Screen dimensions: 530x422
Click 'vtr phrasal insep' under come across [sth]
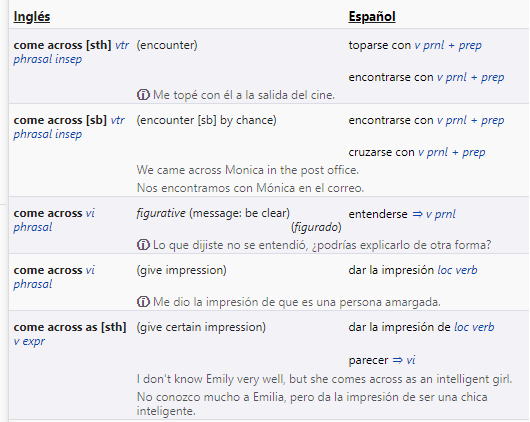71,52
